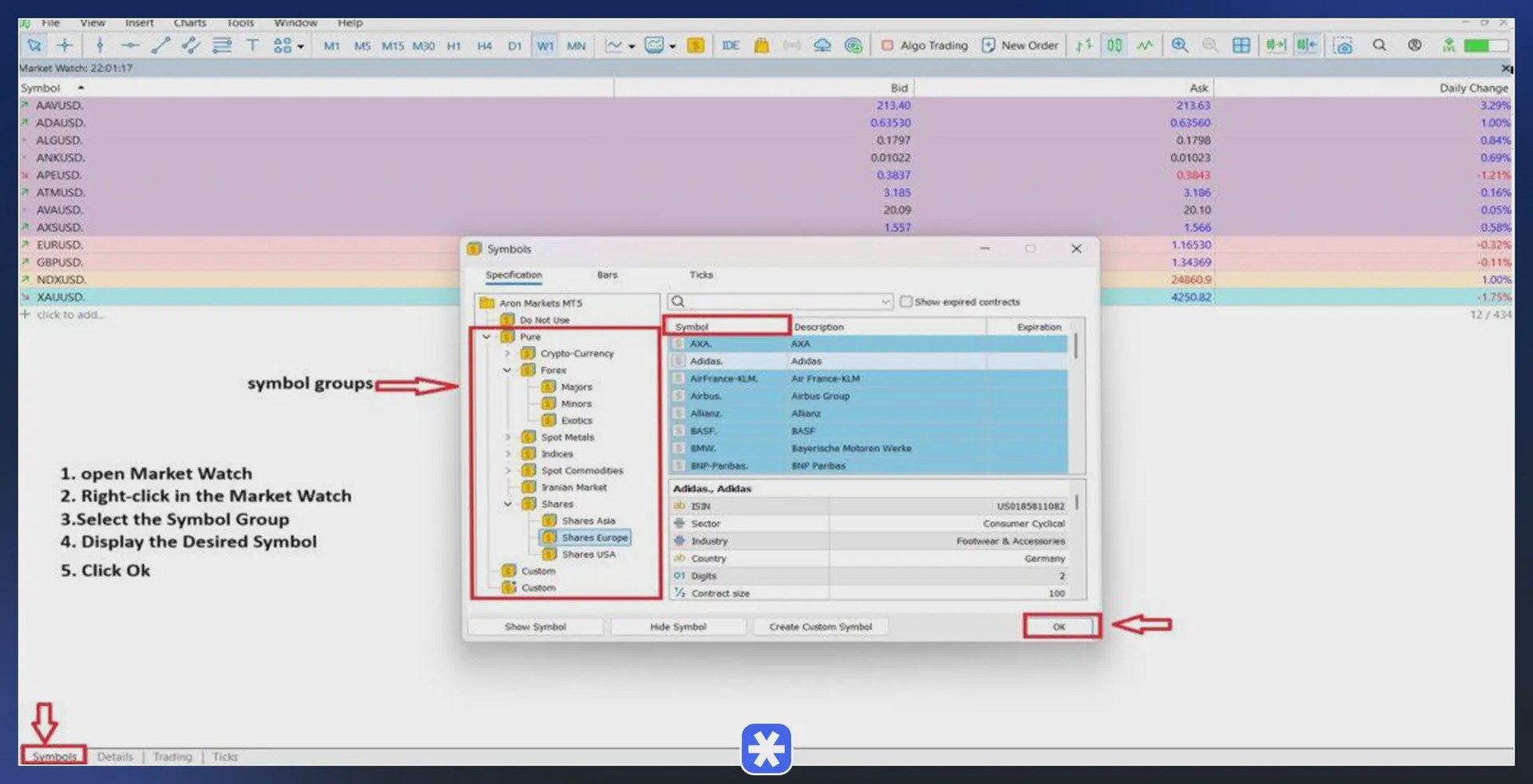This screenshot has width=1533, height=784.
Task: Expand the Crypto-Currency group
Action: pos(507,354)
